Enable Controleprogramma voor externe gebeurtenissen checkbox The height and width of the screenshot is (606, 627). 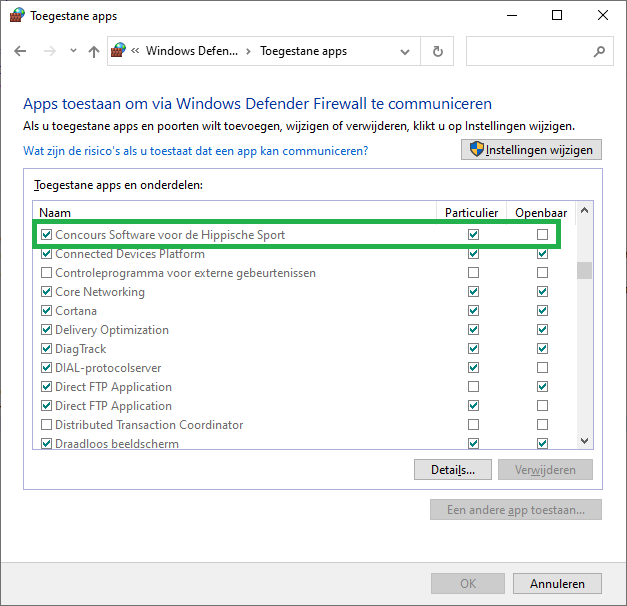[x=46, y=272]
